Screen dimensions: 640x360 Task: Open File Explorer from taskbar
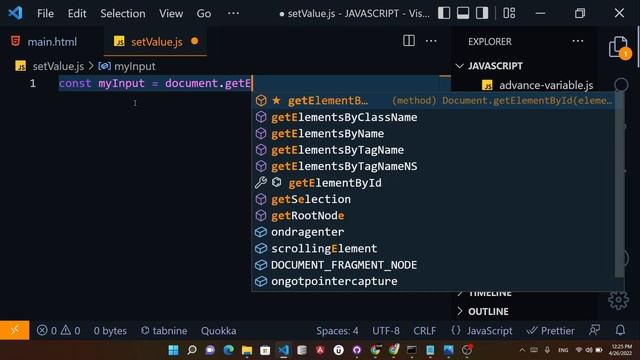click(x=247, y=350)
